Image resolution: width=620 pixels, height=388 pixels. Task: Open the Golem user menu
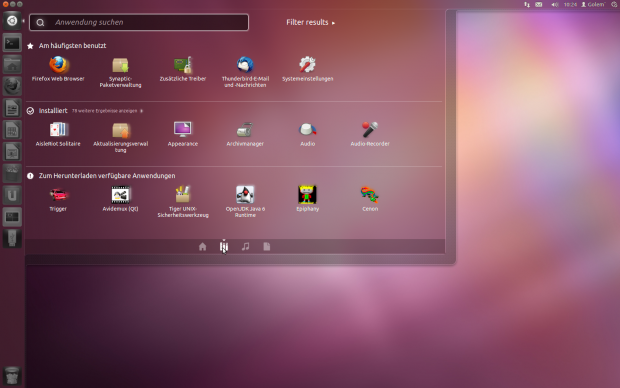coord(593,5)
